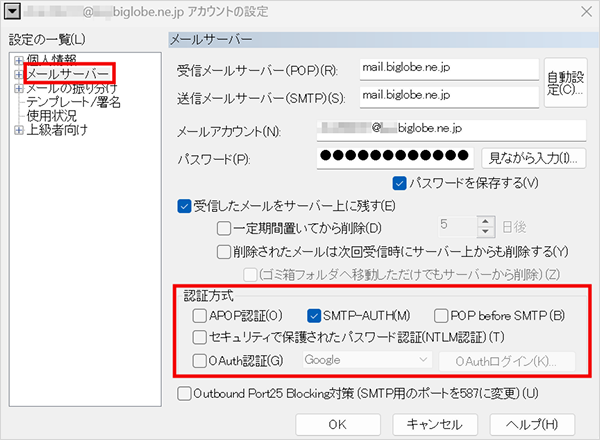The image size is (600, 440).
Task: Click the 自動設定 button
Action: [566, 83]
